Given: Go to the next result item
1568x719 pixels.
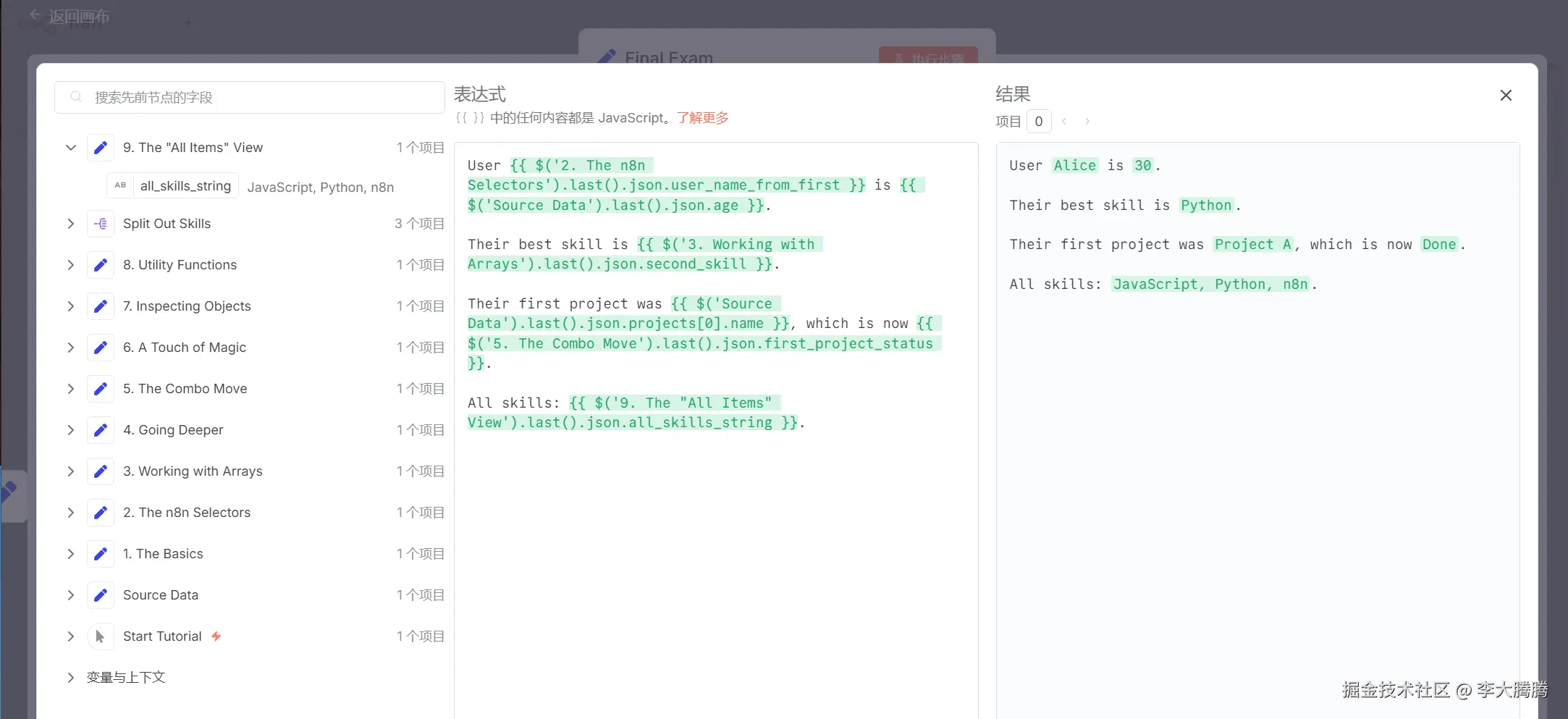Looking at the screenshot, I should pyautogui.click(x=1087, y=122).
